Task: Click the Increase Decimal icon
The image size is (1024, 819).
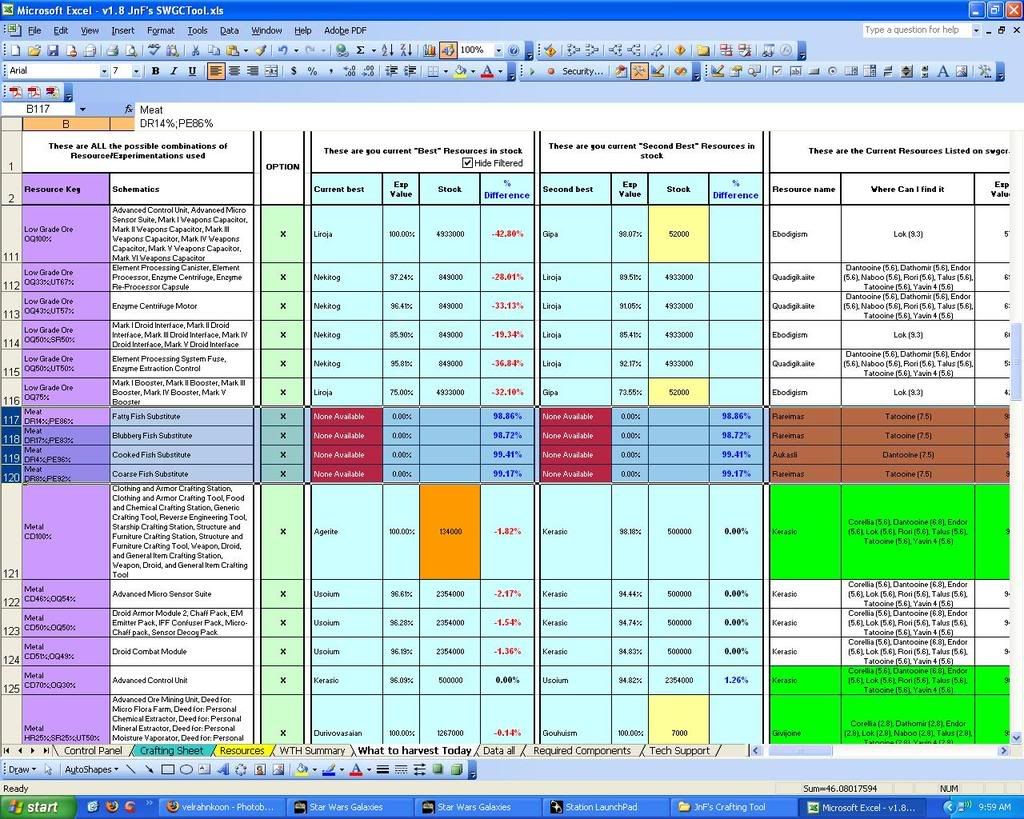Action: pos(350,71)
